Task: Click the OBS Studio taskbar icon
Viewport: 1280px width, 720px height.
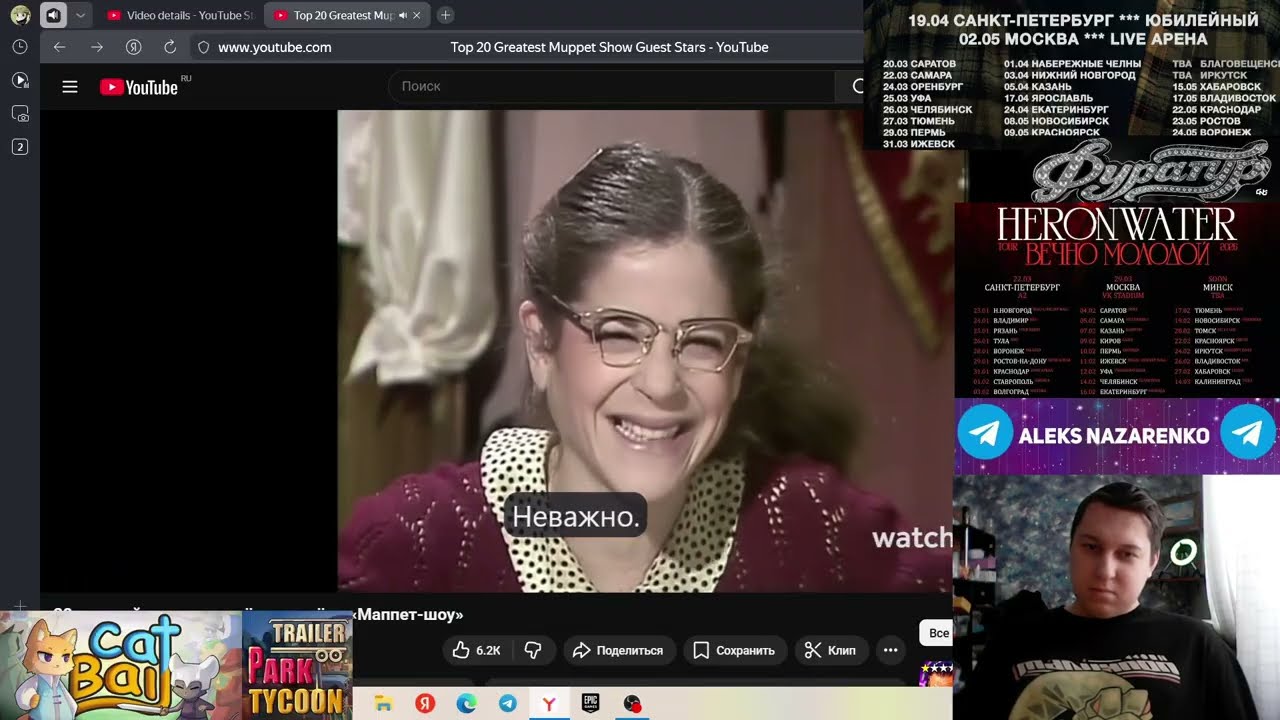Action: tap(632, 704)
